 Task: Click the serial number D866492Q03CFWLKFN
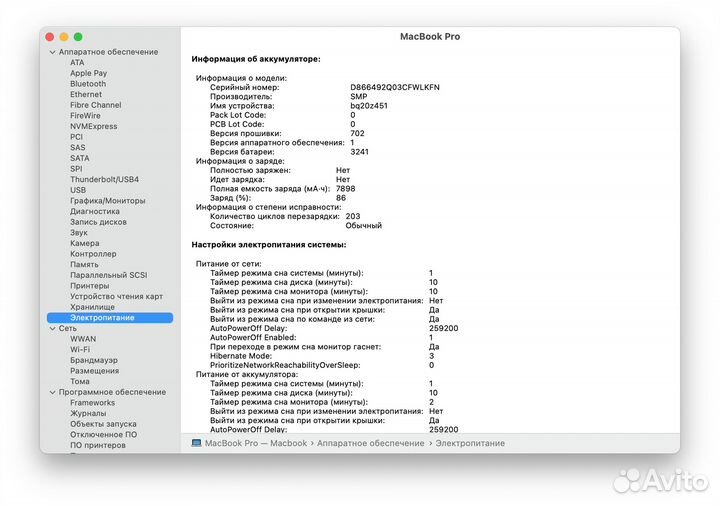tap(395, 87)
